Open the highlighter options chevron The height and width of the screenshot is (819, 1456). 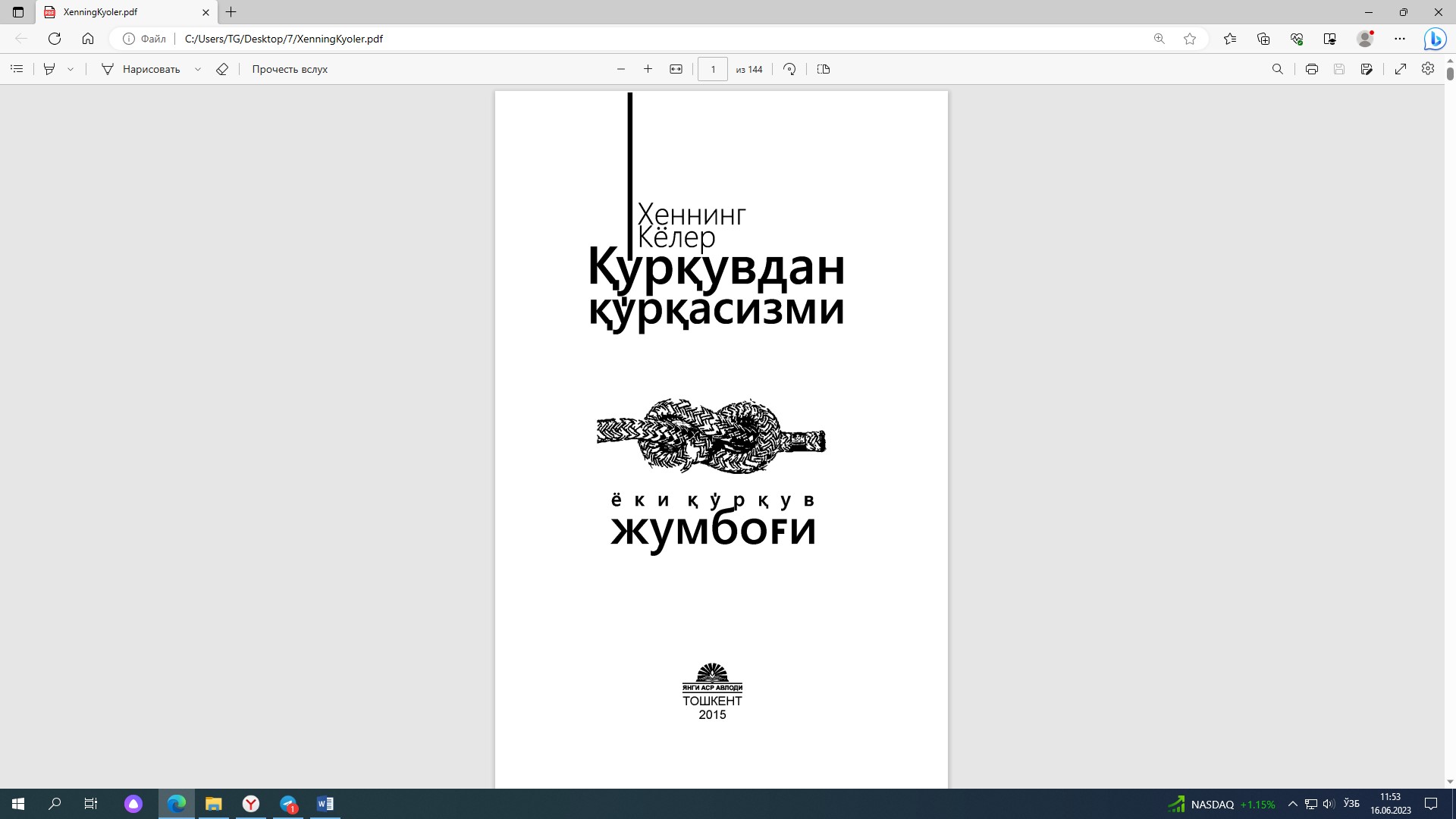pyautogui.click(x=70, y=69)
